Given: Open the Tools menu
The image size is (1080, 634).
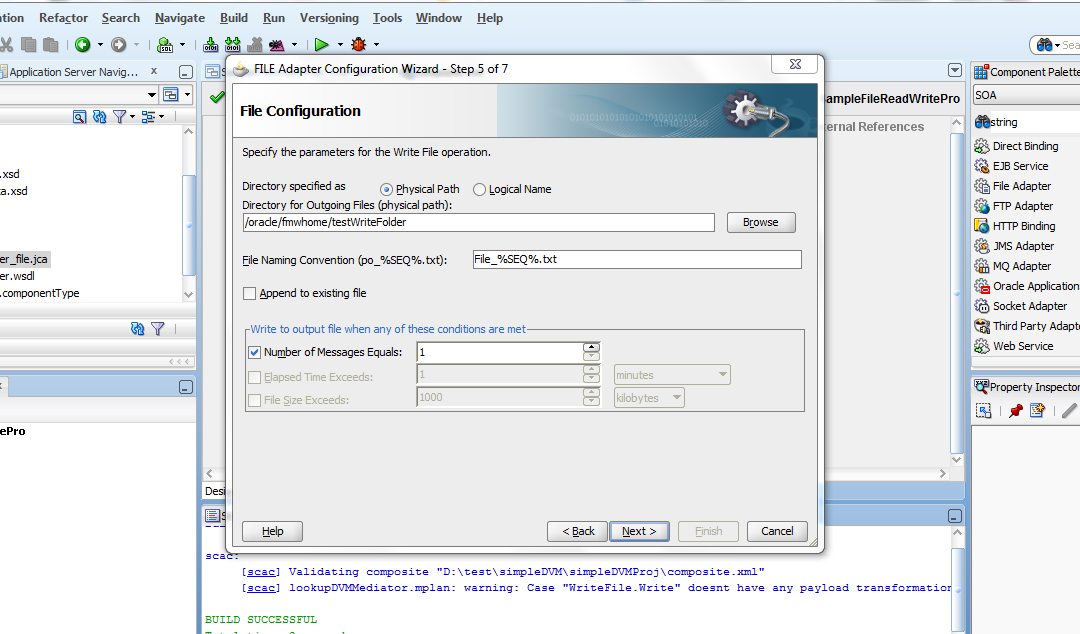Looking at the screenshot, I should tap(386, 17).
